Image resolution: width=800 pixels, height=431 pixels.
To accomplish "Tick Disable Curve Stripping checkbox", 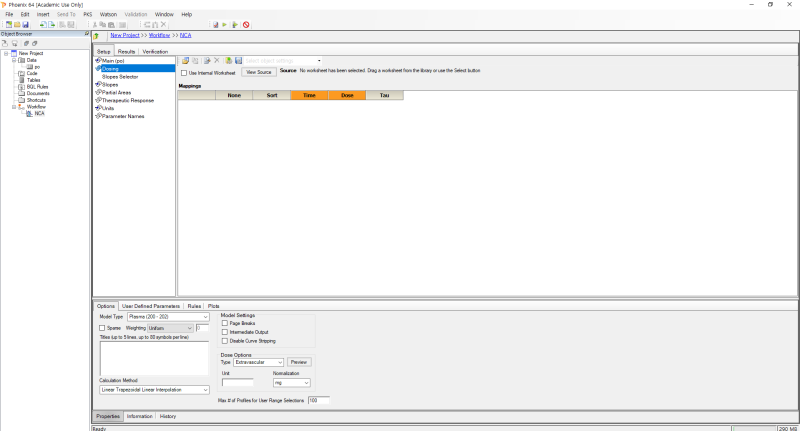I will [224, 341].
